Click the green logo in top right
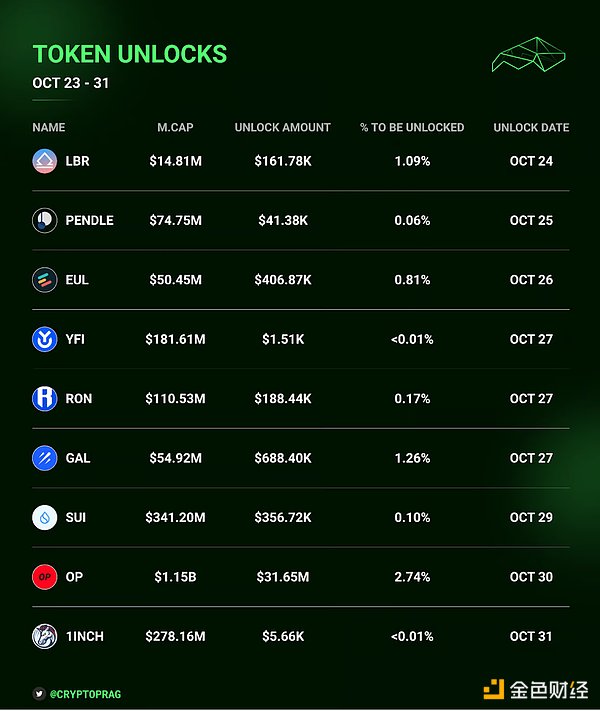Viewport: 600px width, 711px height. point(529,55)
